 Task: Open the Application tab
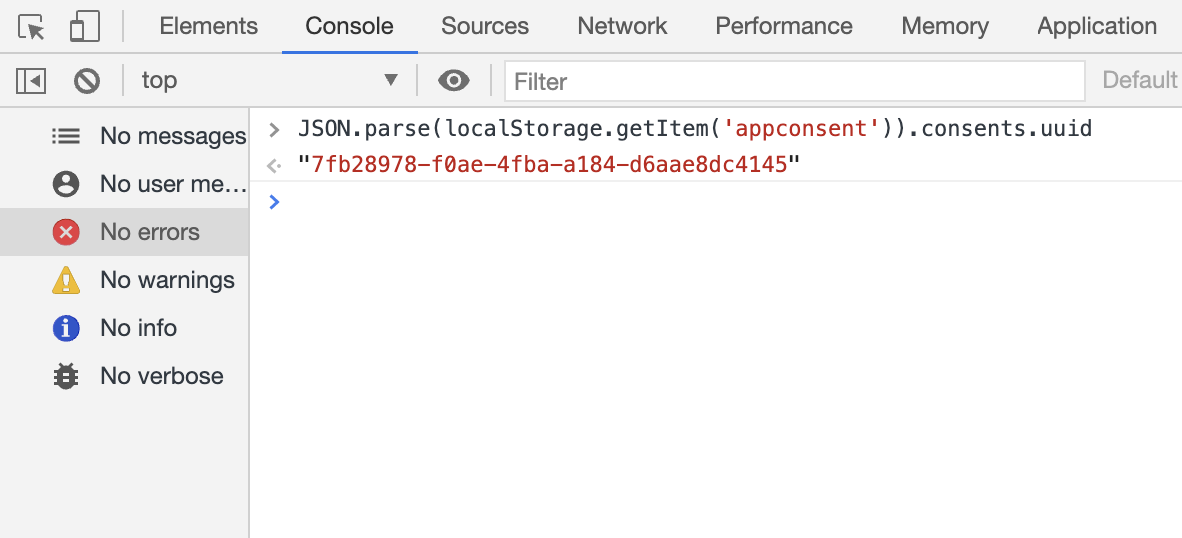click(1097, 27)
